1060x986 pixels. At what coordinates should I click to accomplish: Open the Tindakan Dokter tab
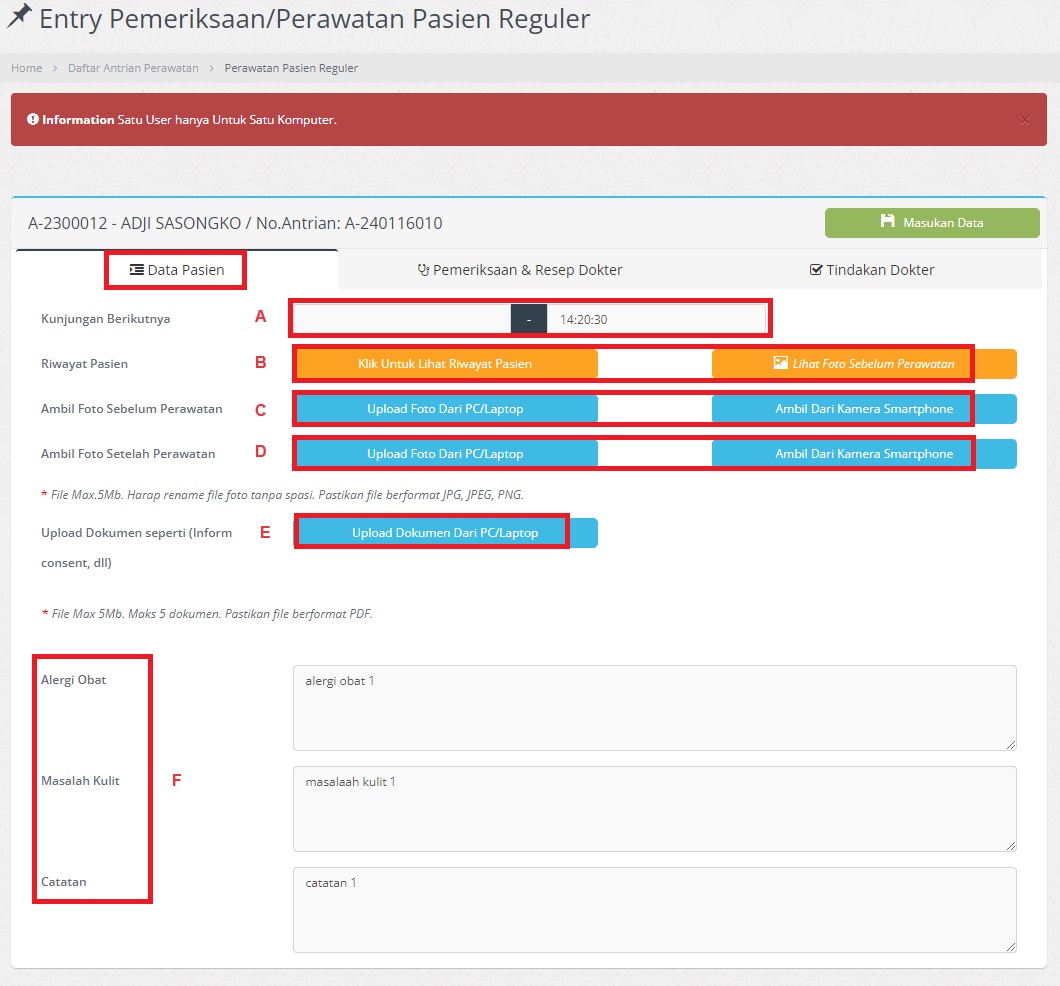click(x=871, y=270)
